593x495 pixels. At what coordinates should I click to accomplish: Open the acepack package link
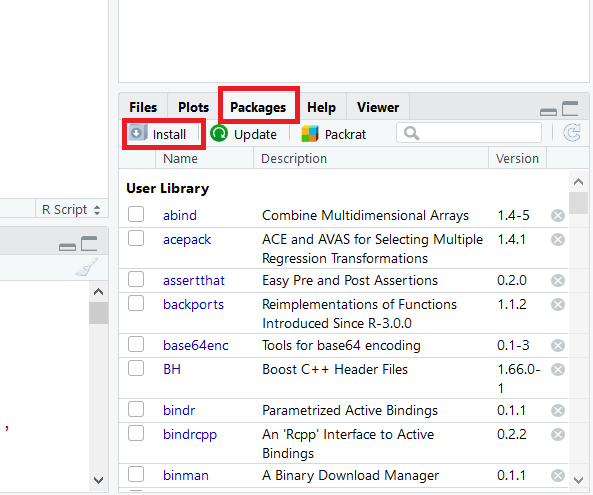[187, 240]
